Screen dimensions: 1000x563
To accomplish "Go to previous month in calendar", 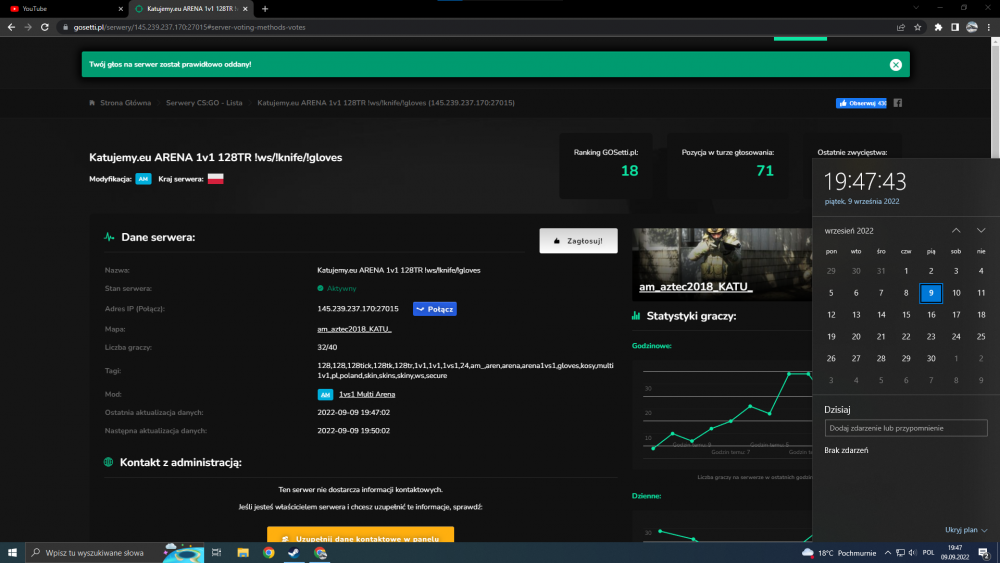I will [956, 231].
